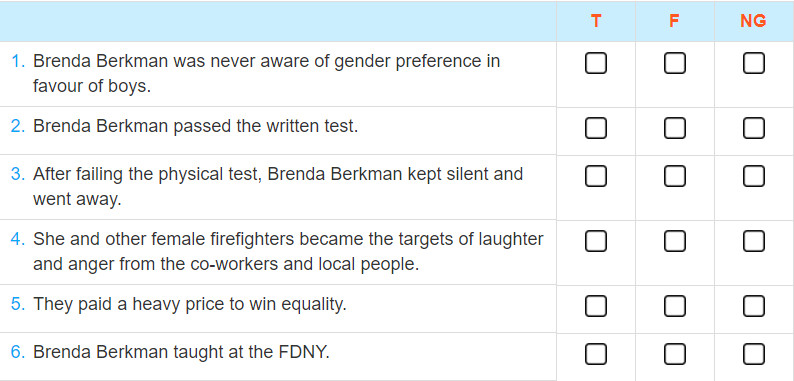Mark 'paid a heavy price' as True

tap(596, 306)
